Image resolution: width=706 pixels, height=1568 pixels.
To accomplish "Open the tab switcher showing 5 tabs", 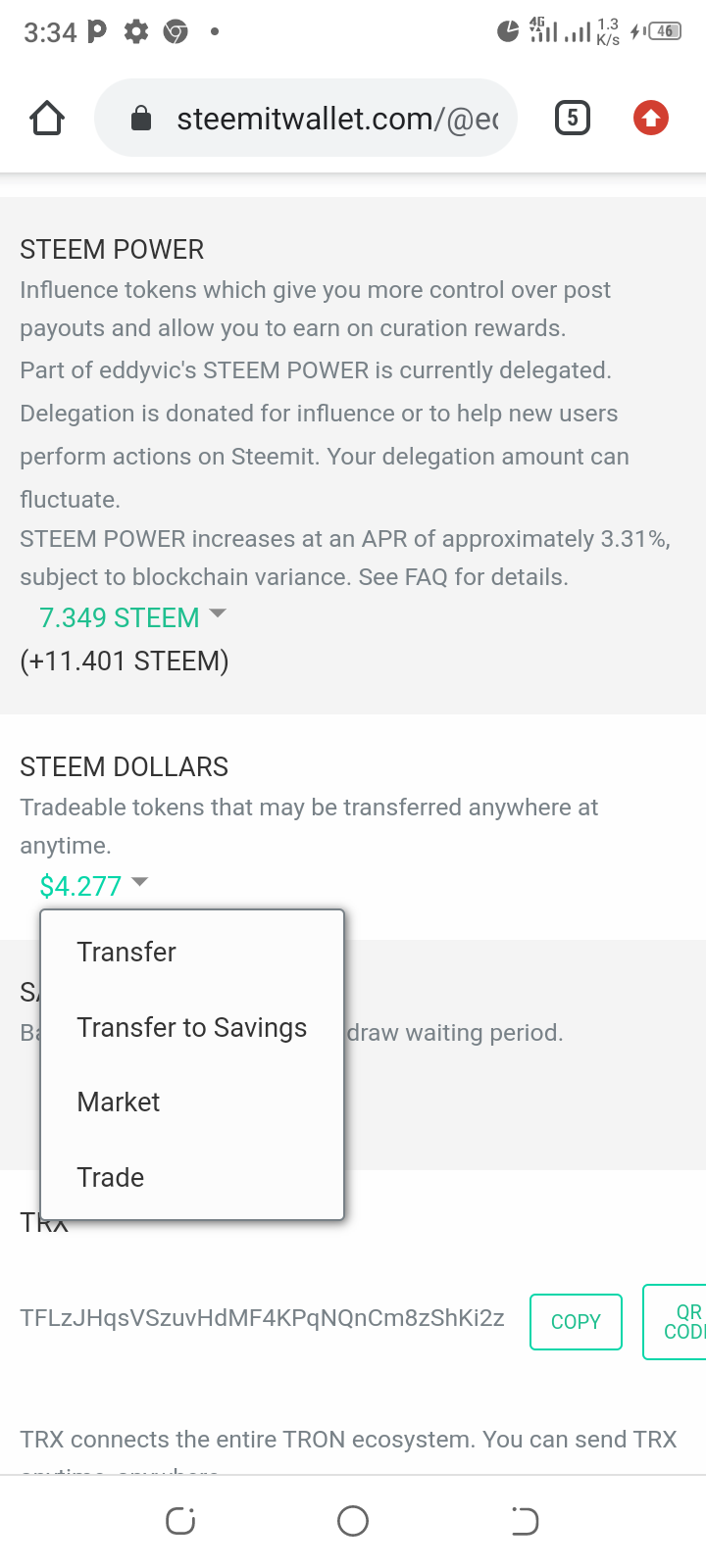I will click(x=573, y=119).
